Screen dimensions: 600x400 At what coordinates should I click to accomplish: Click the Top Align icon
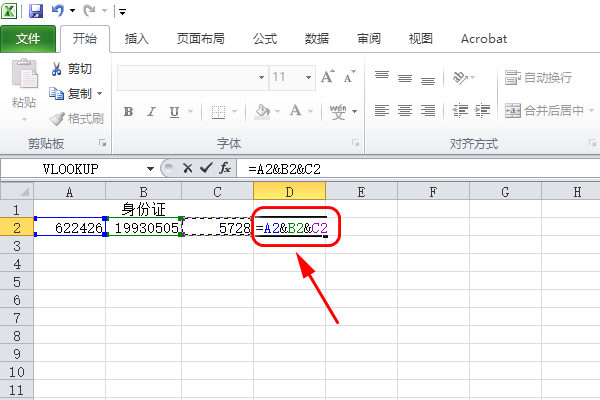pos(382,75)
